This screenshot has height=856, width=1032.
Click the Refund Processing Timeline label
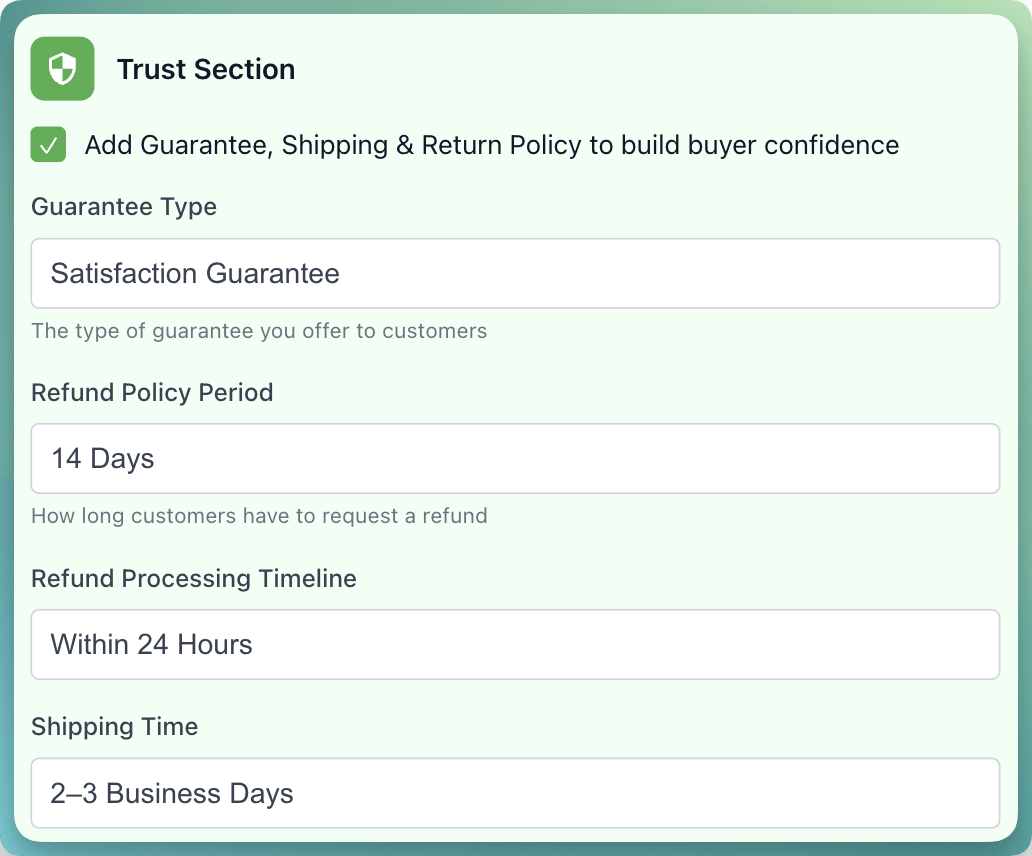[194, 579]
